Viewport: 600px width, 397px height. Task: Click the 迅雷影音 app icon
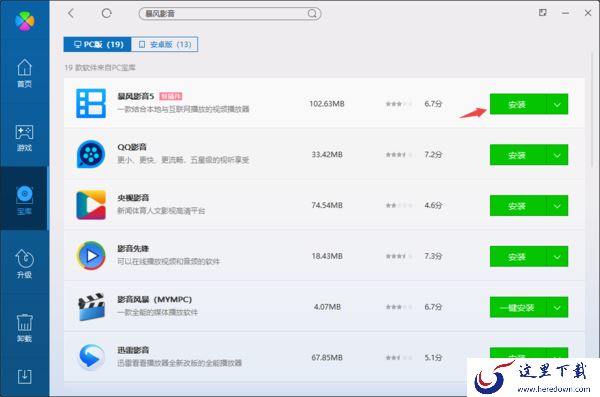tap(91, 357)
